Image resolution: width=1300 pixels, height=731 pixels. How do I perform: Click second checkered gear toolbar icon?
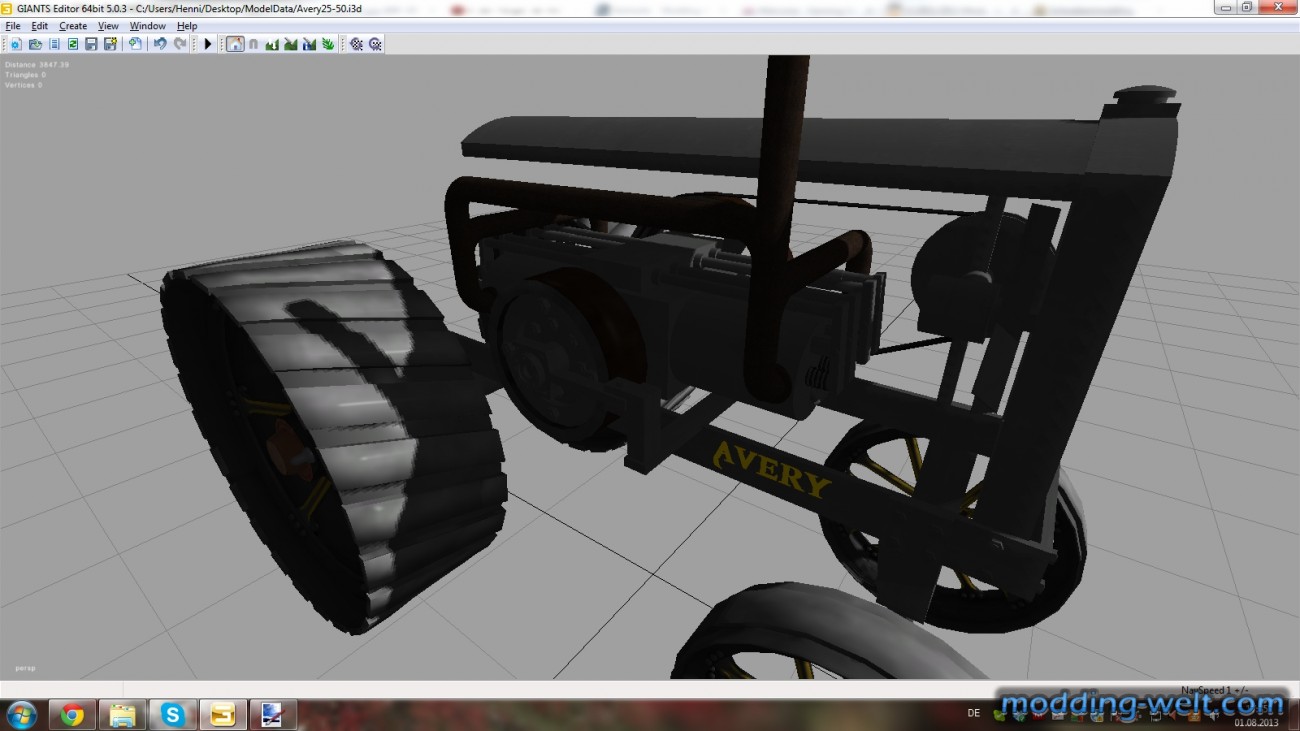[x=375, y=44]
